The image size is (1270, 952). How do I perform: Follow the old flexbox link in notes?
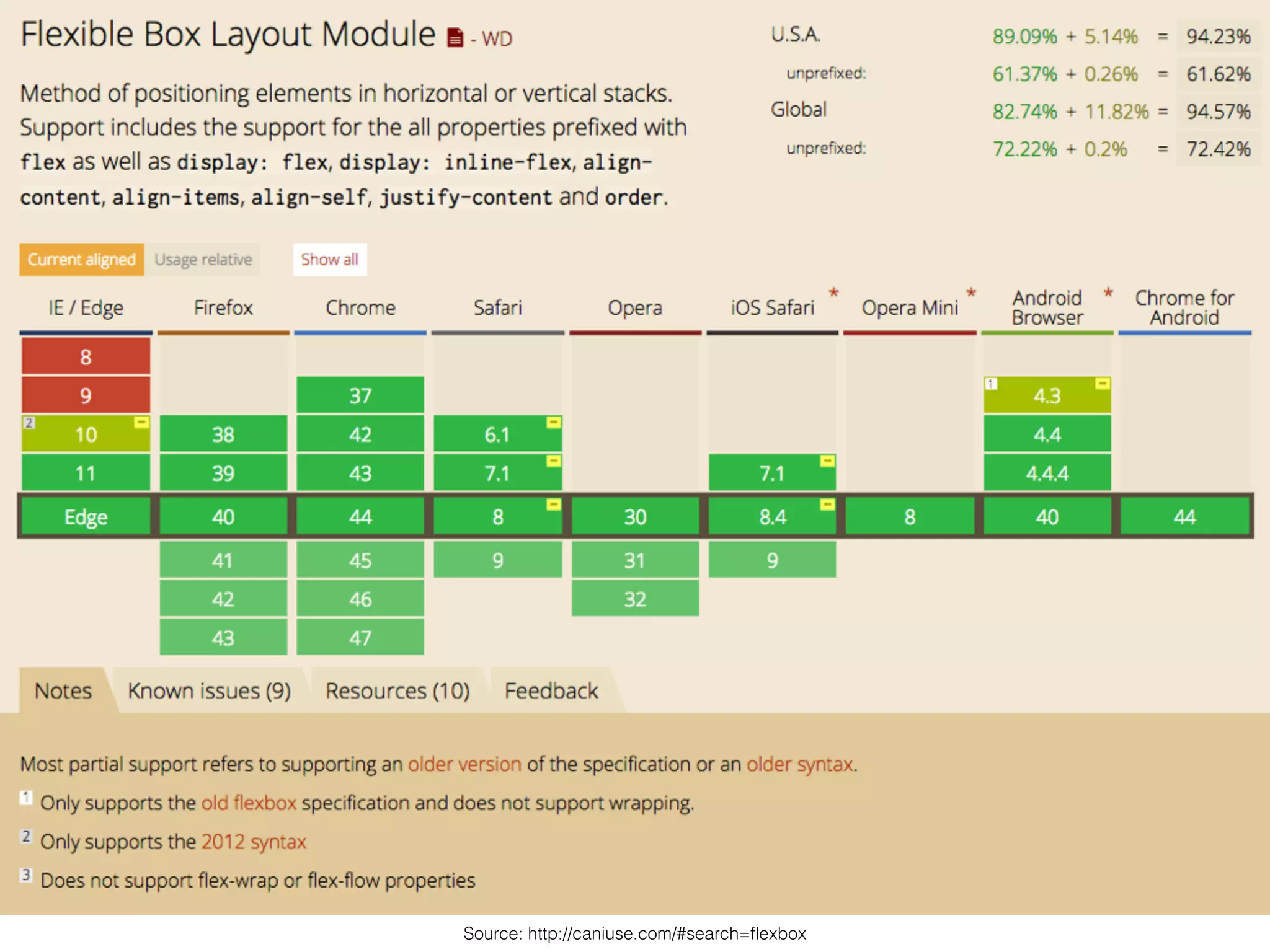[249, 803]
